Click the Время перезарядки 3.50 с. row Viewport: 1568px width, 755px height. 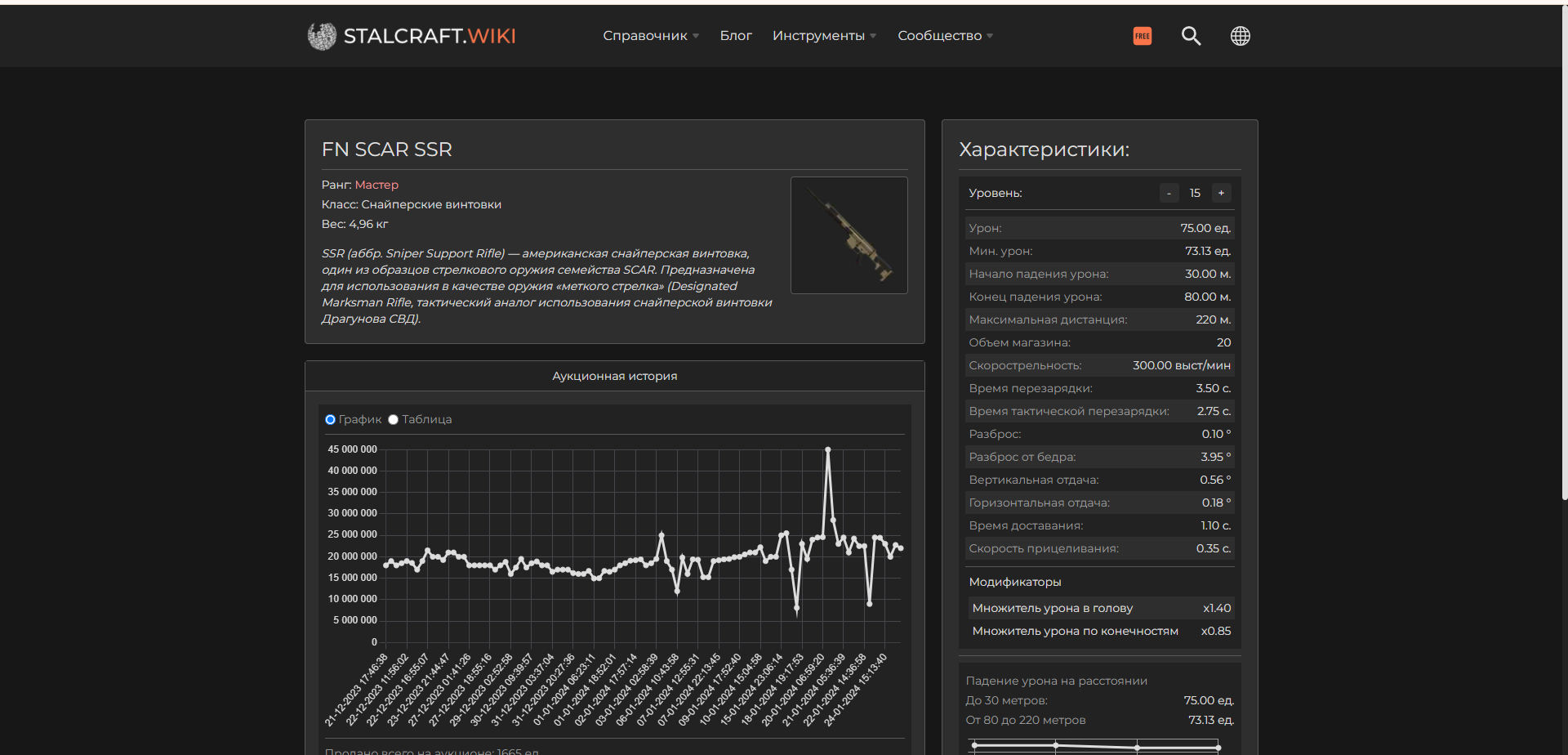(1099, 388)
